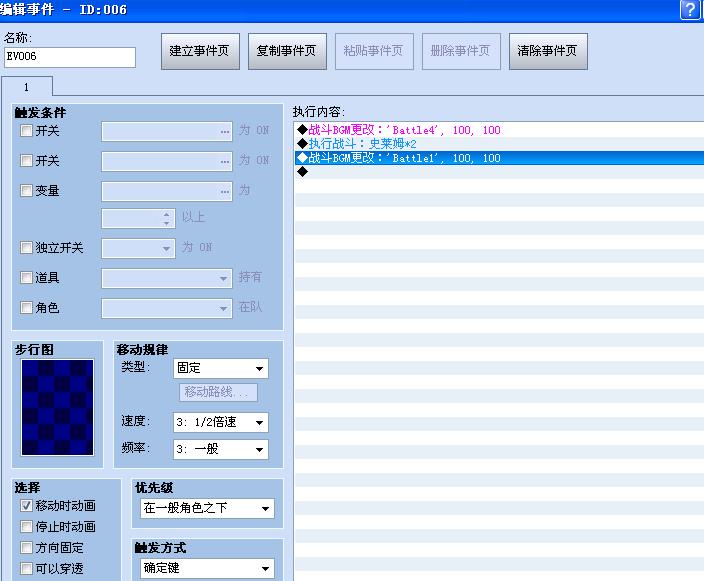Enable the second 开关 condition checkbox
The width and height of the screenshot is (704, 581).
coord(26,161)
